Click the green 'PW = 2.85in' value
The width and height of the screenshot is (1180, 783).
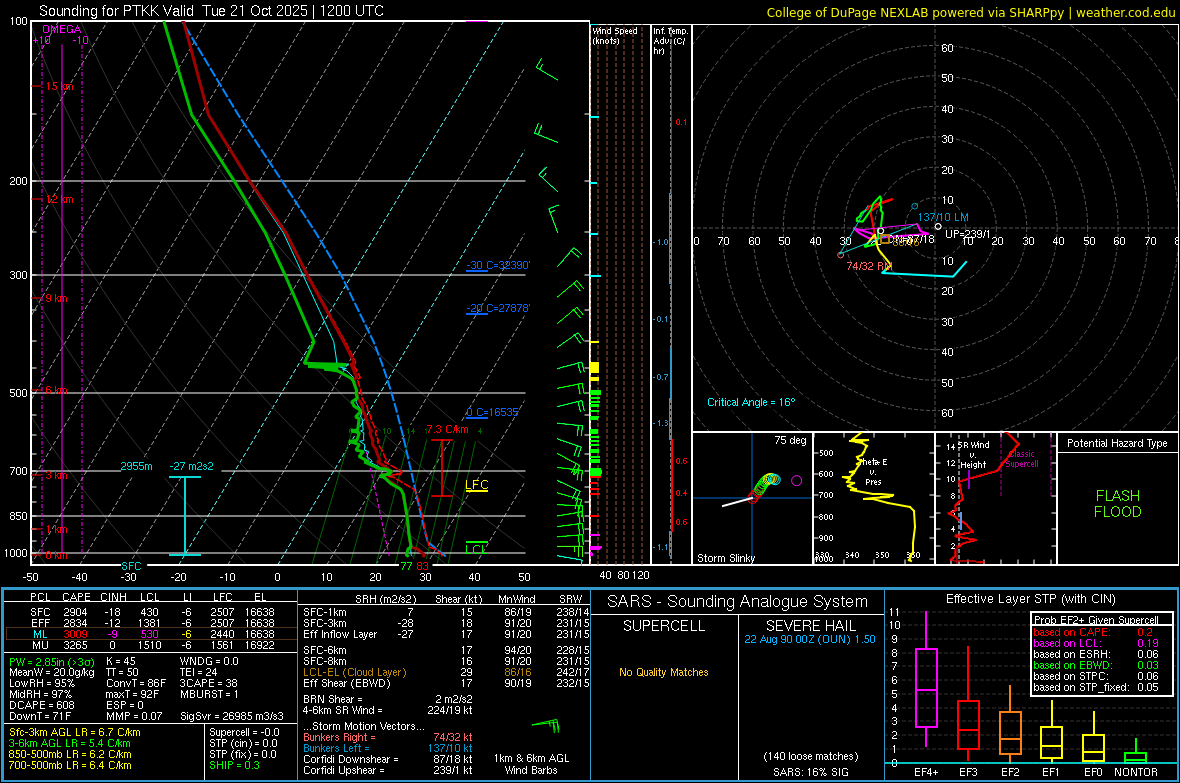(51, 661)
